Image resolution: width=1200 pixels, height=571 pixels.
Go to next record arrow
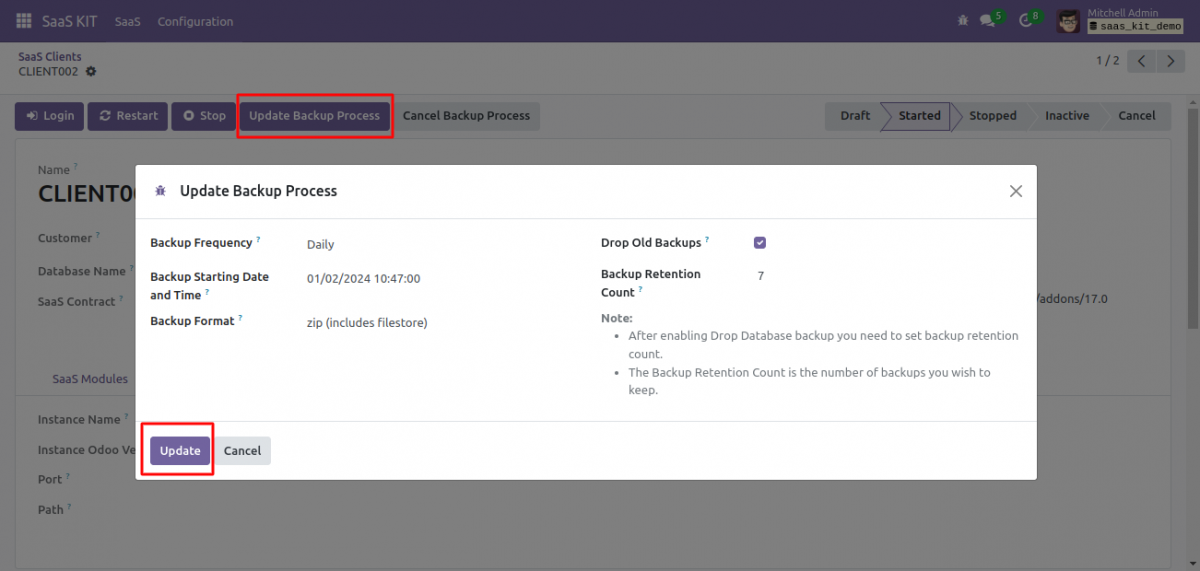1170,61
